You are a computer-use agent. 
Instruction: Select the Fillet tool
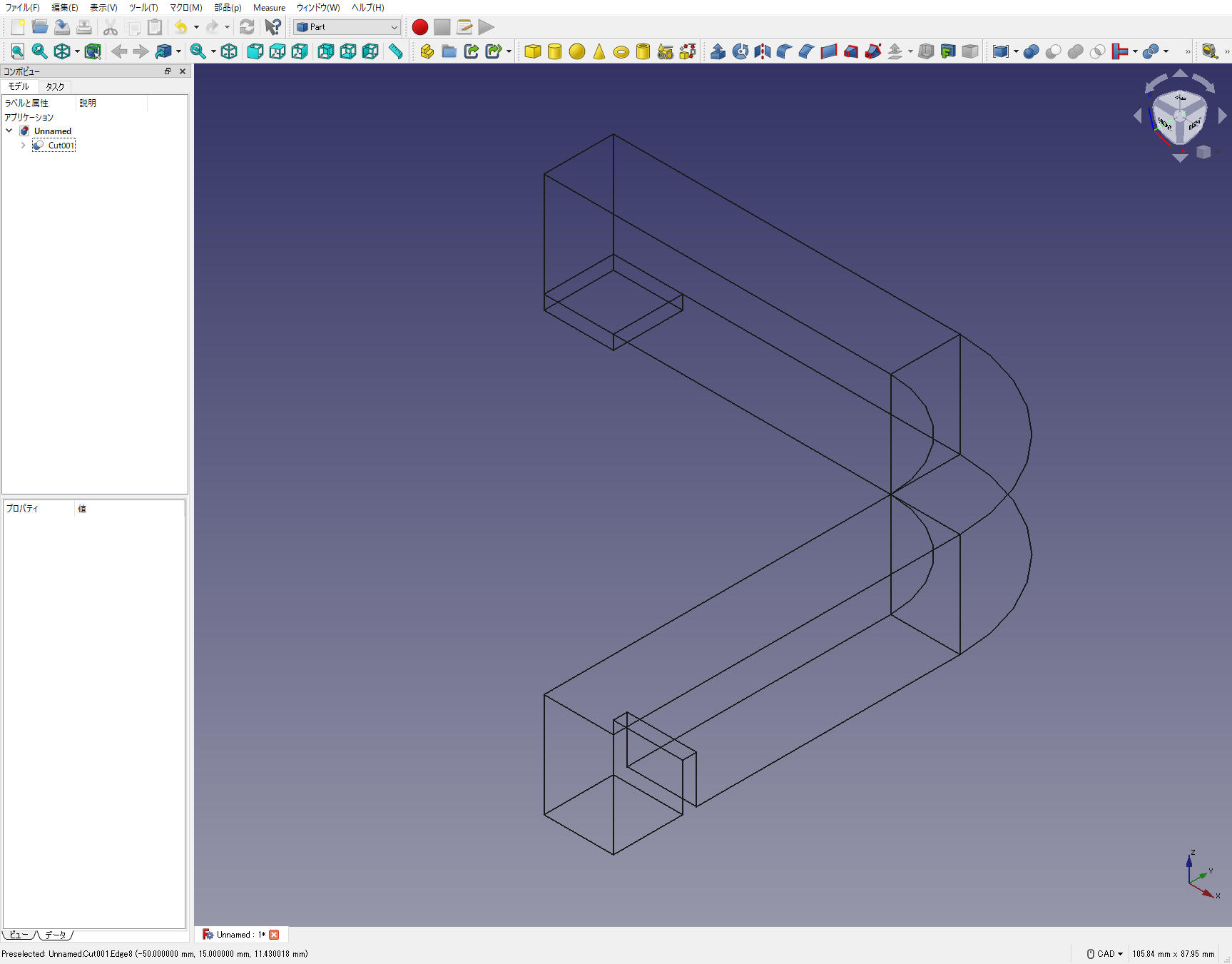[x=785, y=51]
